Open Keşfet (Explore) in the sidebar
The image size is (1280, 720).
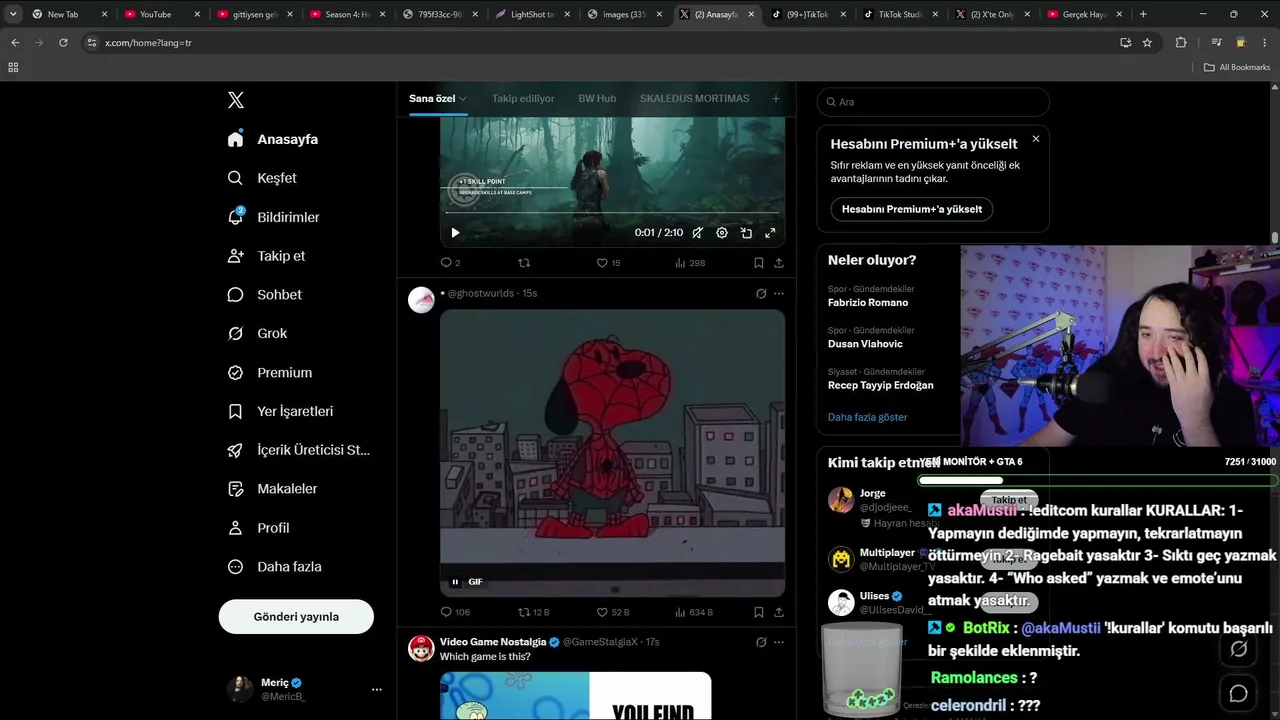coord(263,178)
